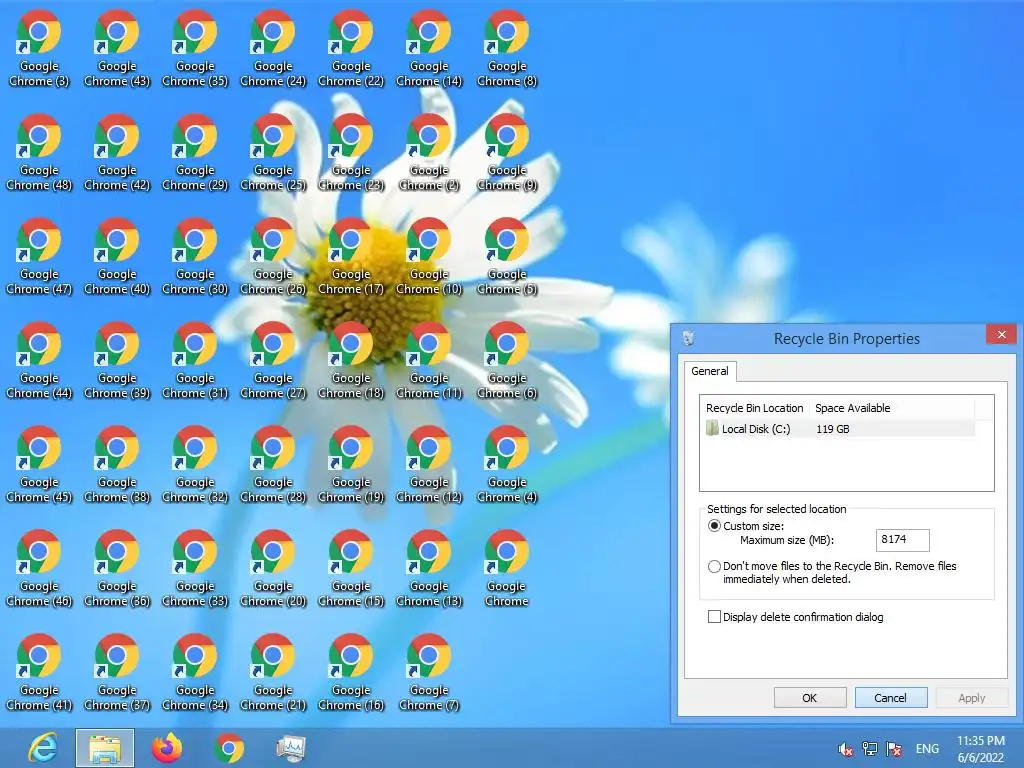This screenshot has width=1024, height=768.
Task: Select the Google Chrome (29) desktop shortcut
Action: click(195, 153)
